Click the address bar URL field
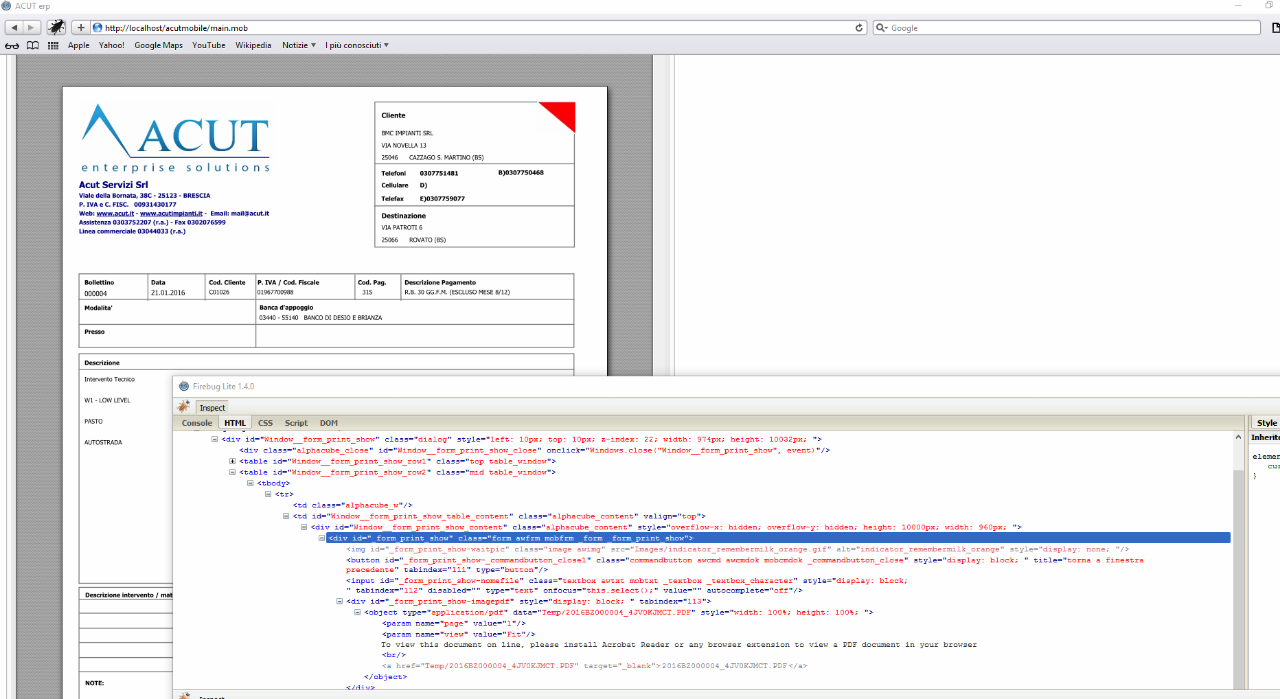 click(400, 27)
